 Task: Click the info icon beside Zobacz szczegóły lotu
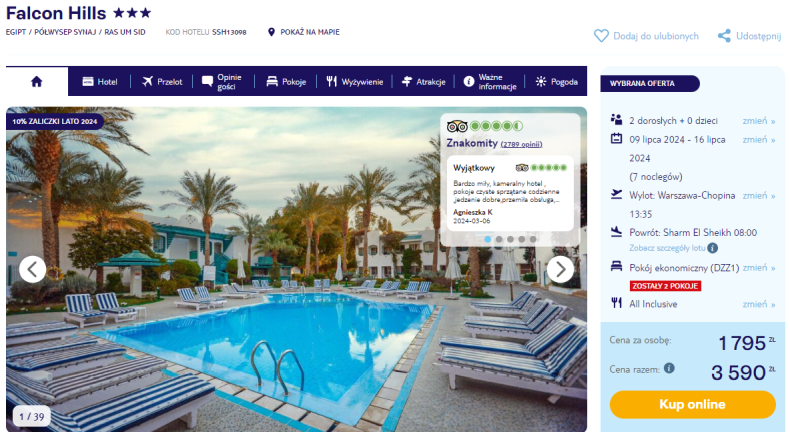point(712,248)
